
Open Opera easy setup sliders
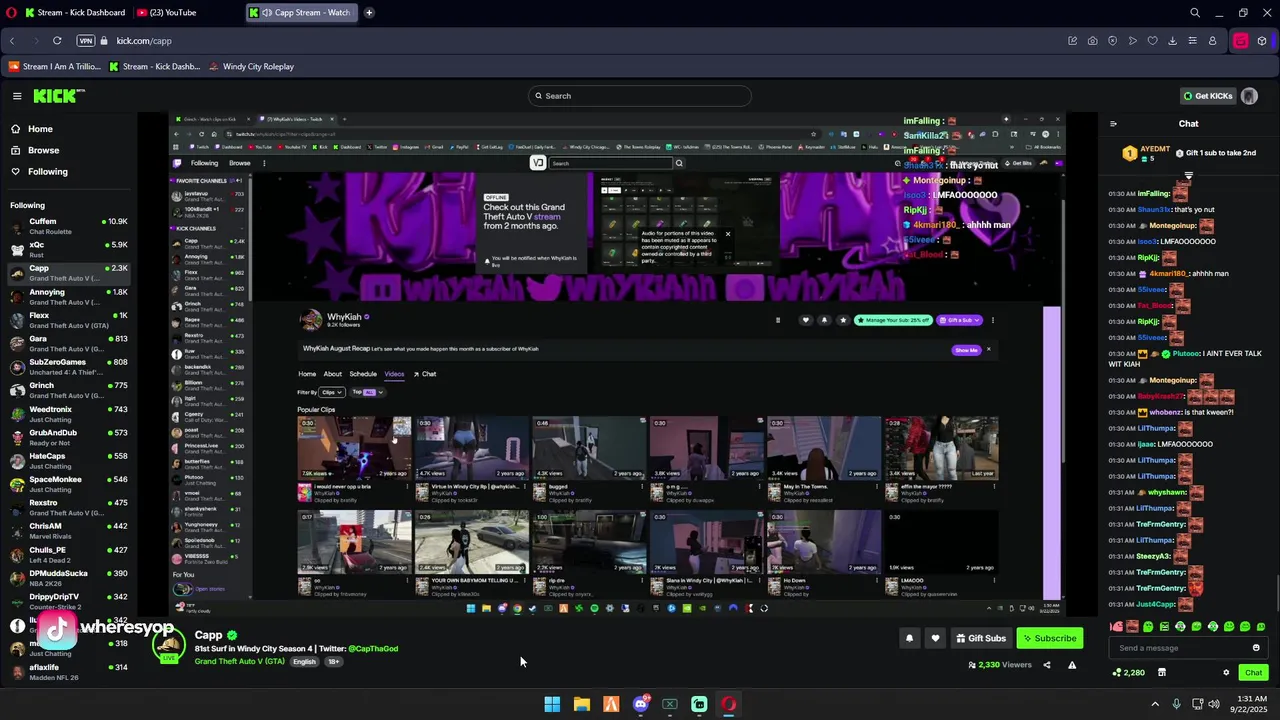click(x=1192, y=41)
